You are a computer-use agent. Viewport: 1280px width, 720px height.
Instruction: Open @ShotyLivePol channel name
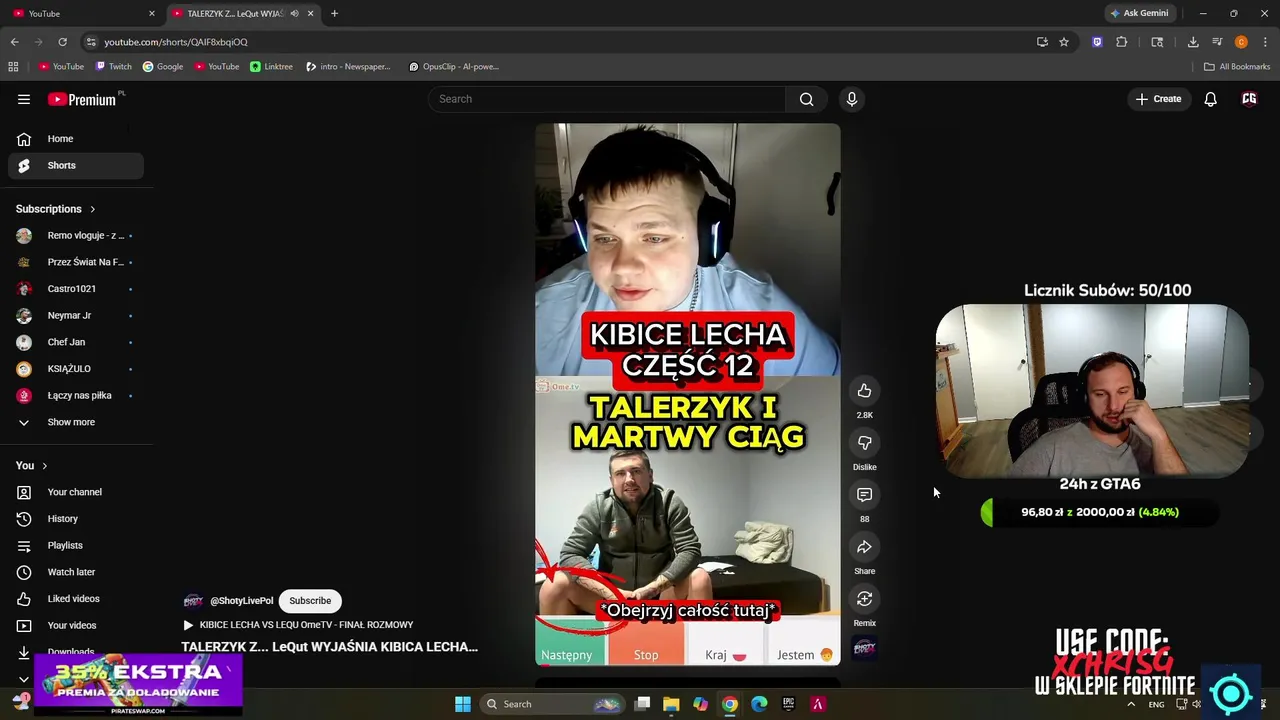[x=241, y=601]
